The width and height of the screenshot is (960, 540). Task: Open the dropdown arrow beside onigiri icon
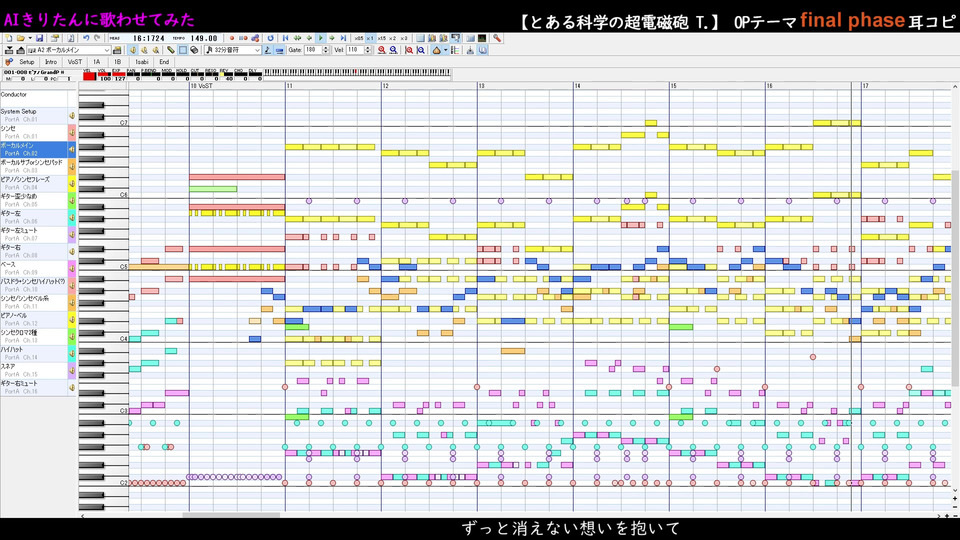click(x=445, y=50)
